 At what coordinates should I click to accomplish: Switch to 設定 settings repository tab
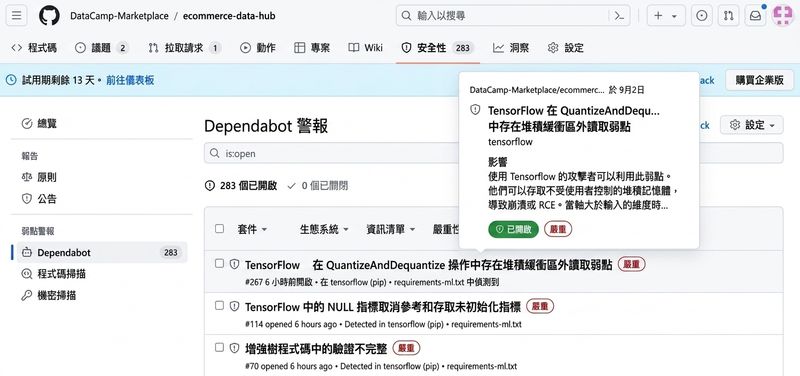click(x=565, y=48)
